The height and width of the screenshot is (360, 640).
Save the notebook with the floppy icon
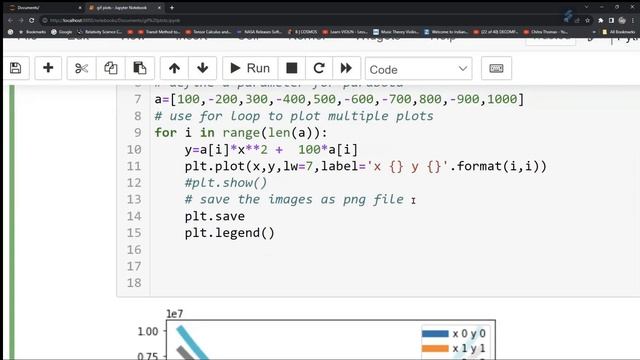pos(16,68)
